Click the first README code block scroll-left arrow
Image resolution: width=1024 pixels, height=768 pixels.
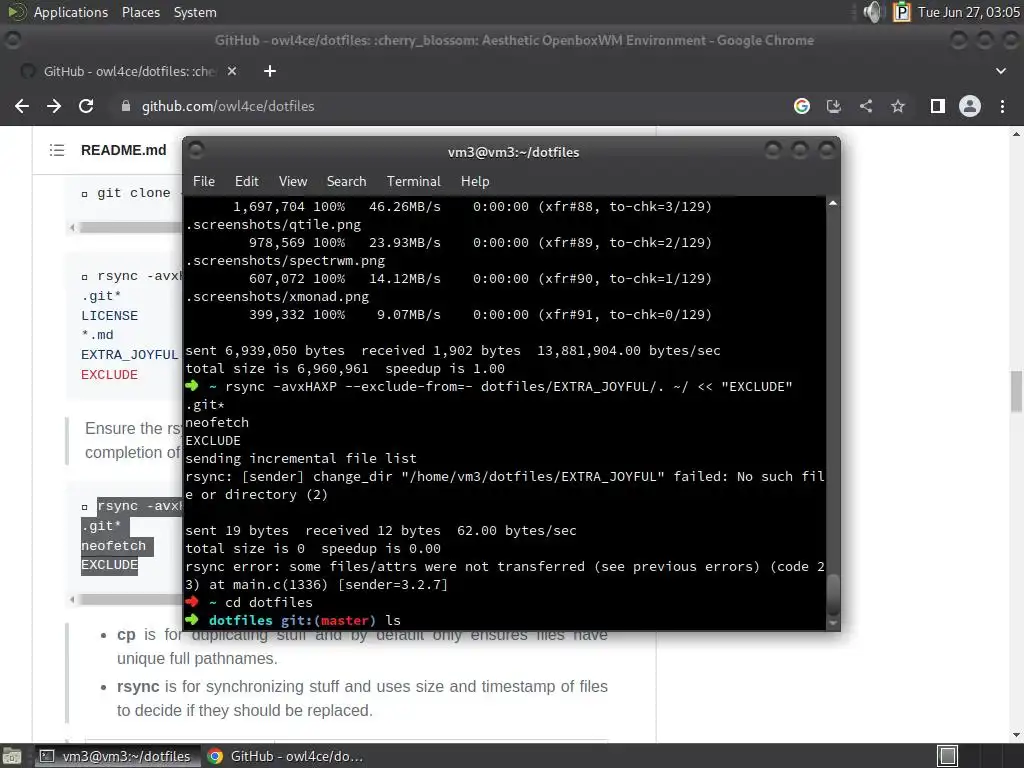pyautogui.click(x=72, y=227)
